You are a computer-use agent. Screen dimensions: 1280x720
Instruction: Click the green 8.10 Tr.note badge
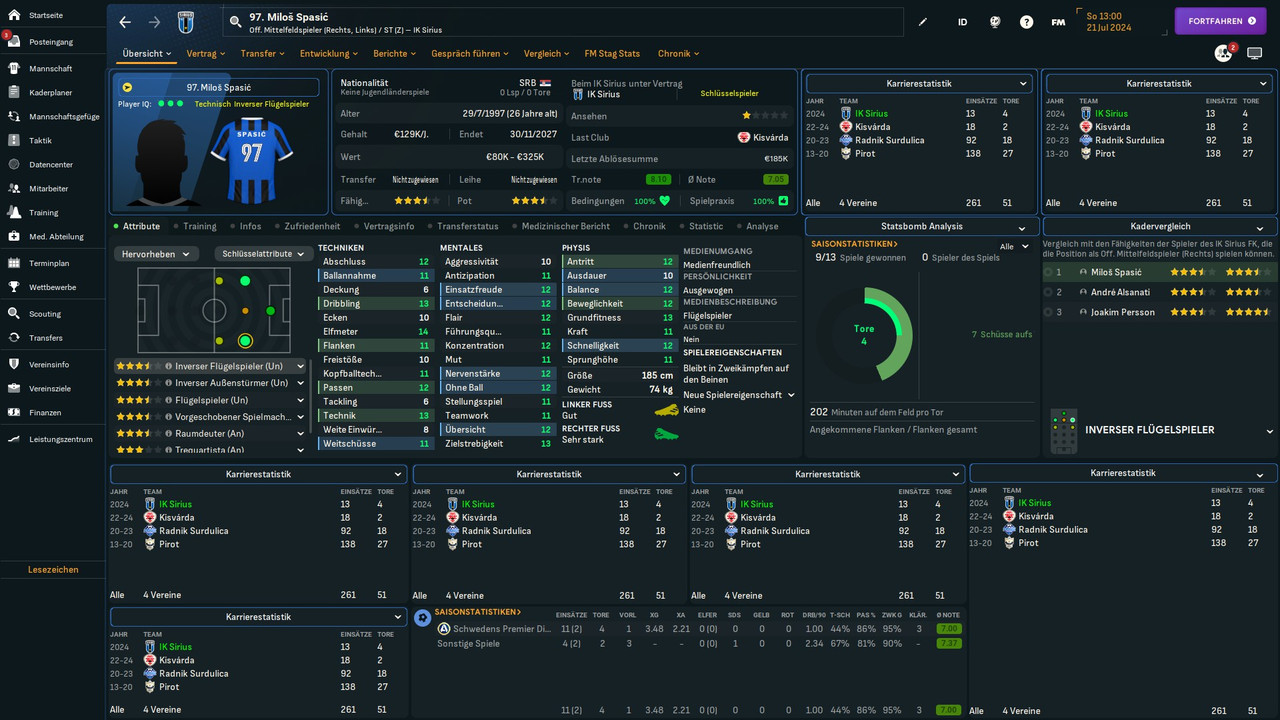pyautogui.click(x=658, y=179)
